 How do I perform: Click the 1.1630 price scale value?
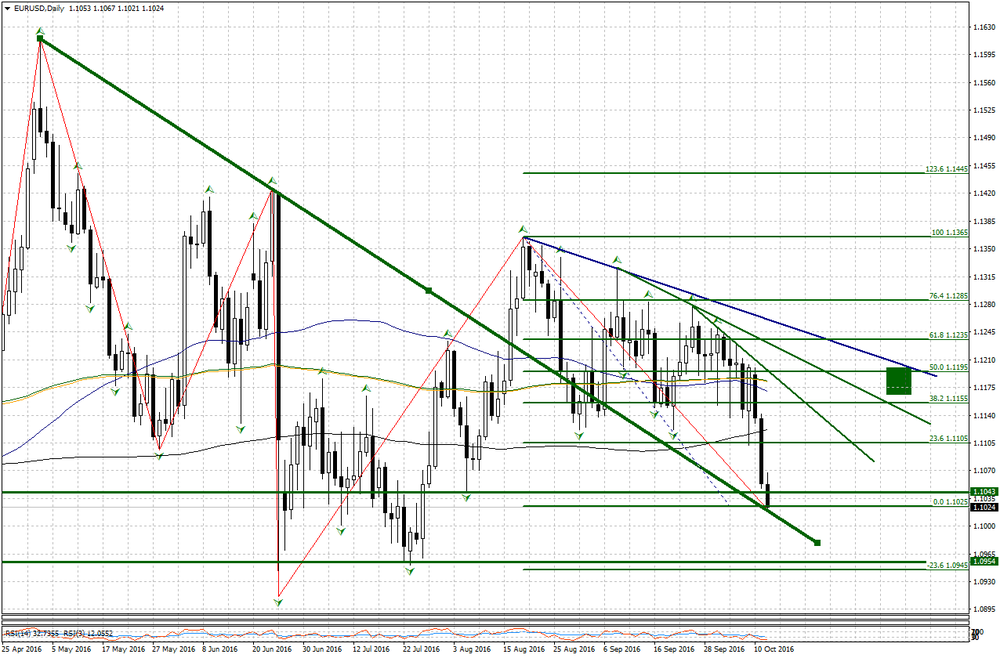(985, 27)
